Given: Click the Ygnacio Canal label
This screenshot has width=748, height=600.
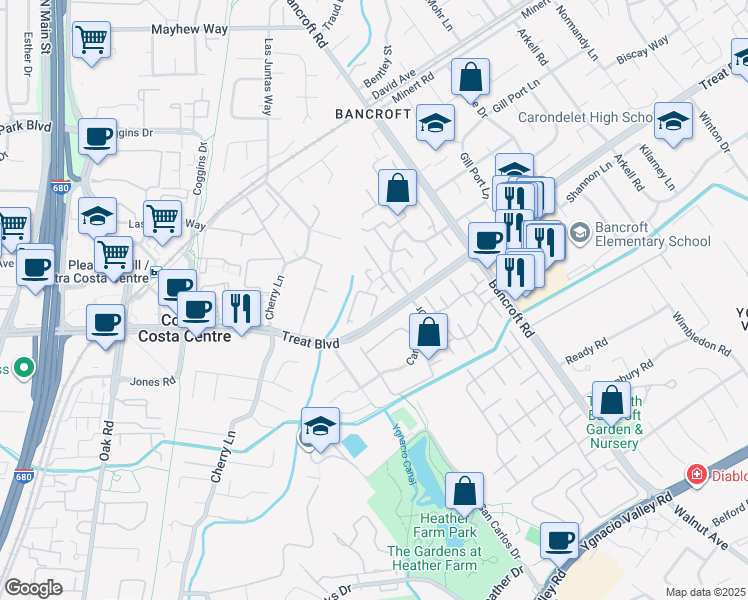Looking at the screenshot, I should [404, 454].
